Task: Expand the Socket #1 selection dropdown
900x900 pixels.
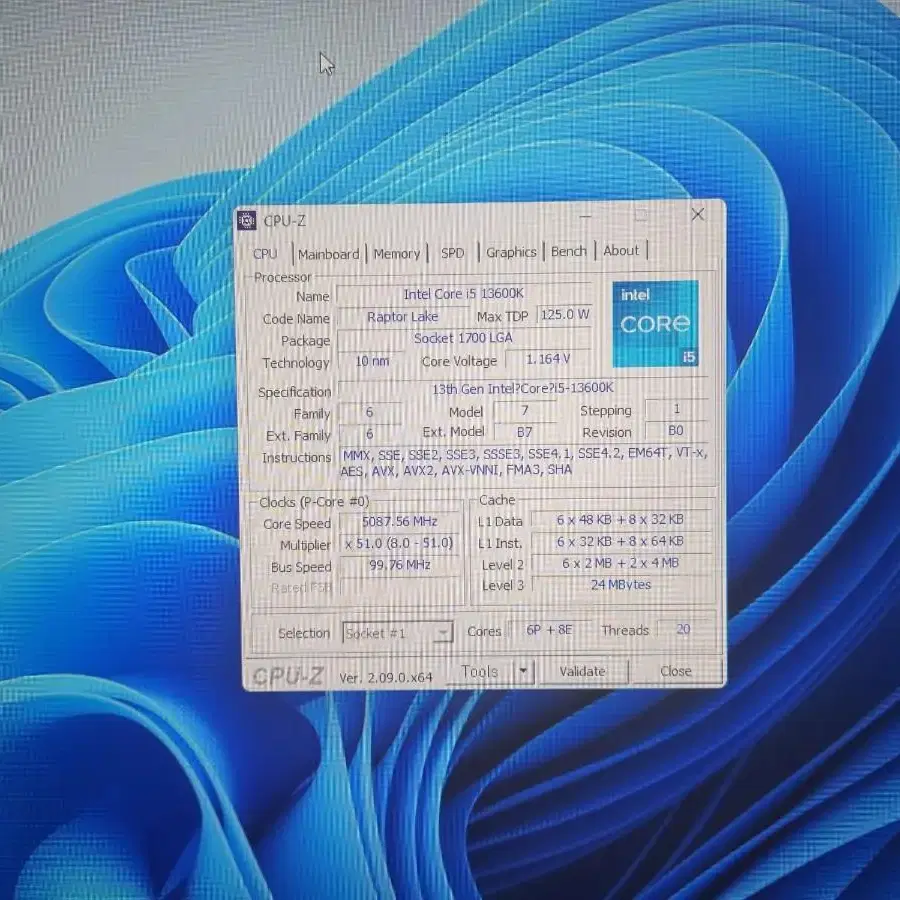Action: point(397,633)
